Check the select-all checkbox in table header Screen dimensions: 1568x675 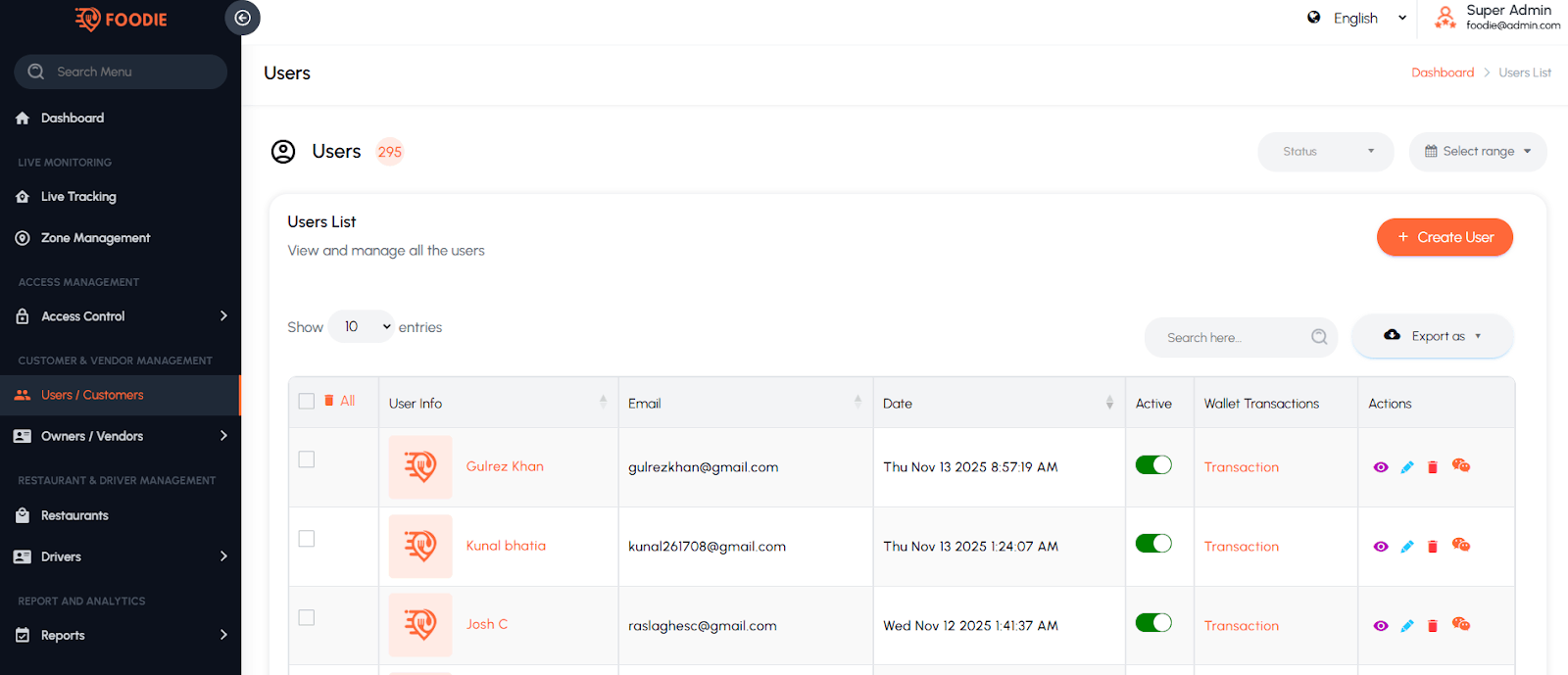307,401
